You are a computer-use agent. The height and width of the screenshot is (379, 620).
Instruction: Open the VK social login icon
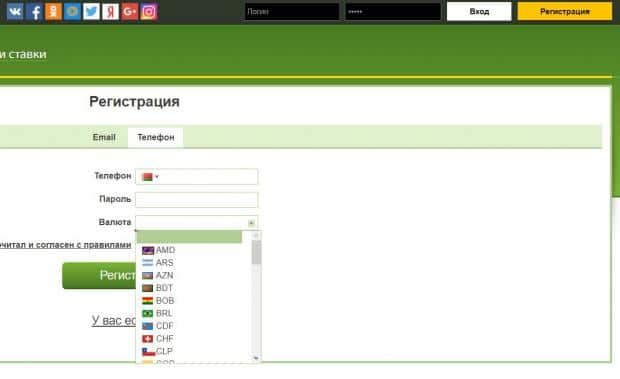tap(15, 11)
